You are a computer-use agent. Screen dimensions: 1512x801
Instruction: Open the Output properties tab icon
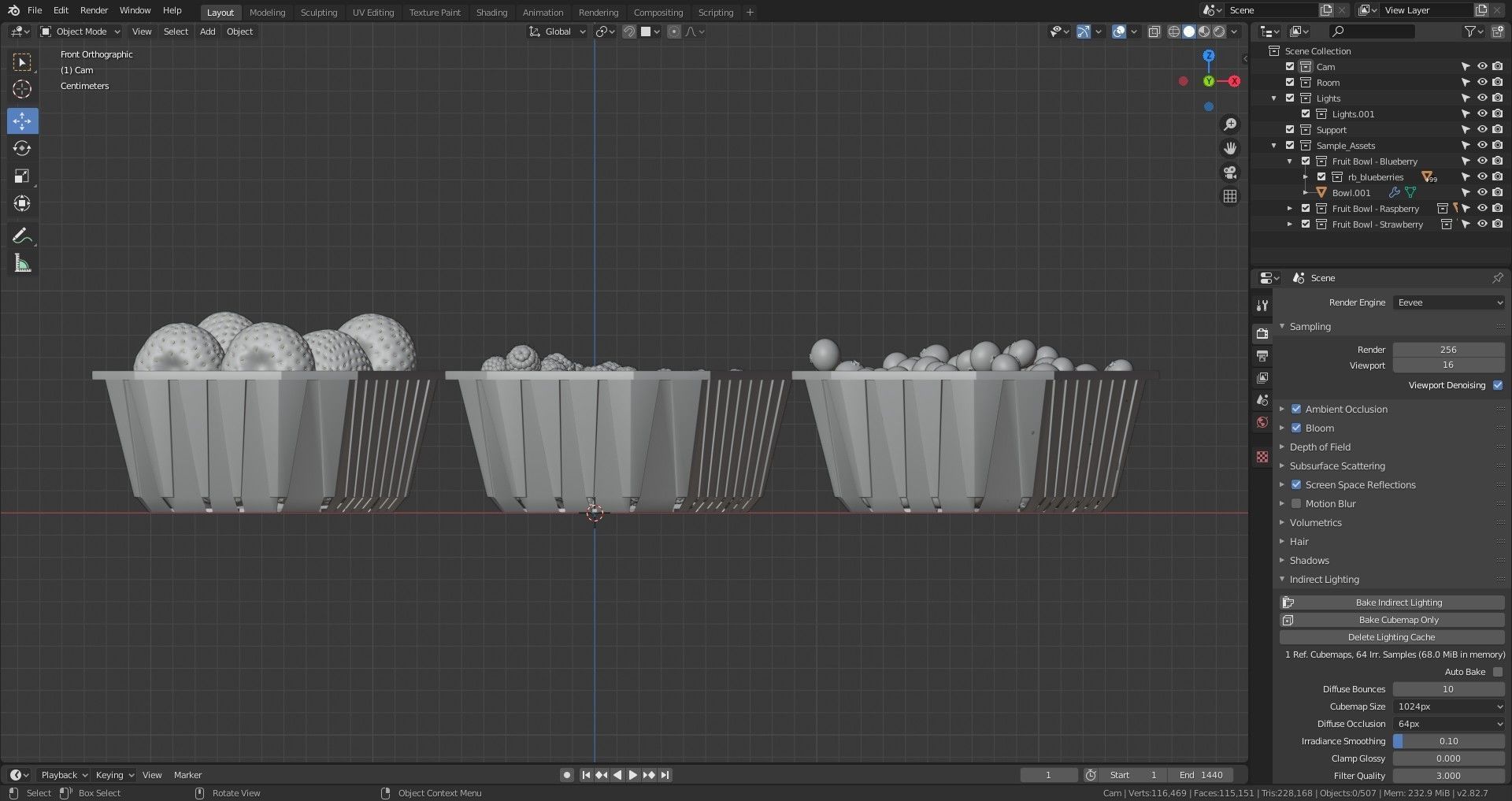1262,356
